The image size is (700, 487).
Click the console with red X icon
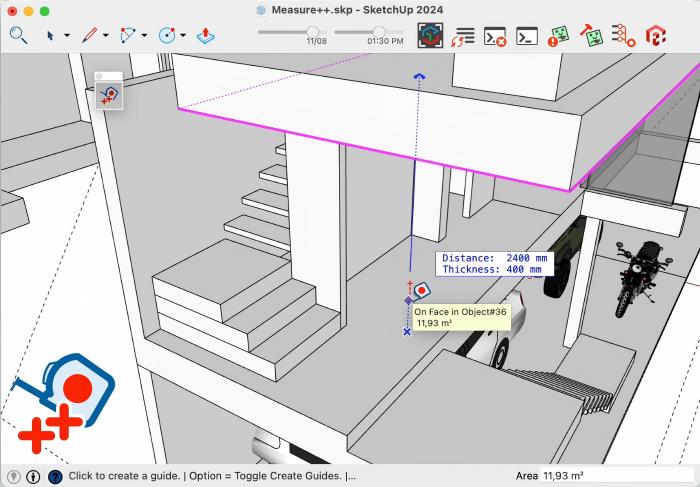495,37
